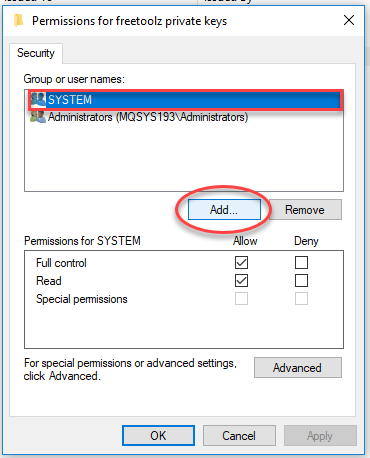Toggle Deny checkbox for Full control
The width and height of the screenshot is (370, 458).
click(301, 263)
